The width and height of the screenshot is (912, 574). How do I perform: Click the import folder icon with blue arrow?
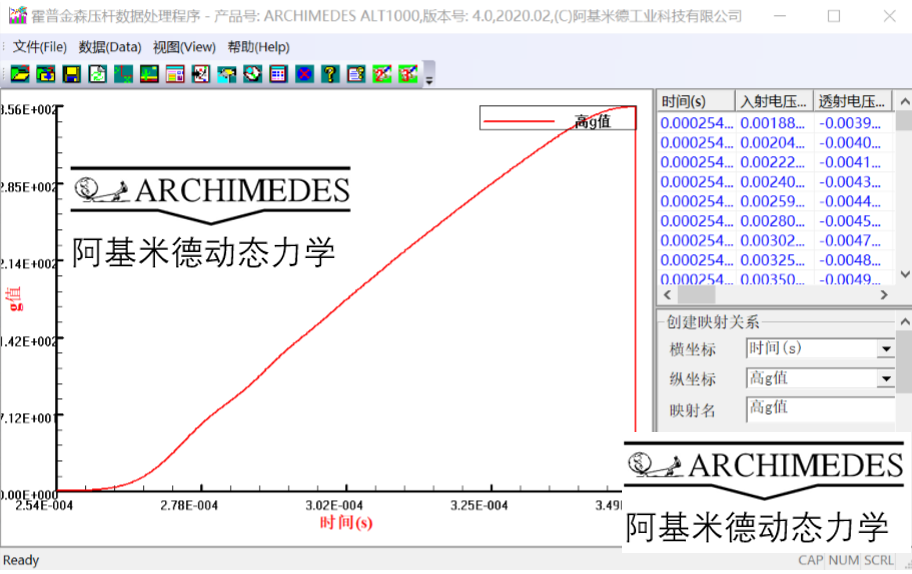(x=46, y=74)
